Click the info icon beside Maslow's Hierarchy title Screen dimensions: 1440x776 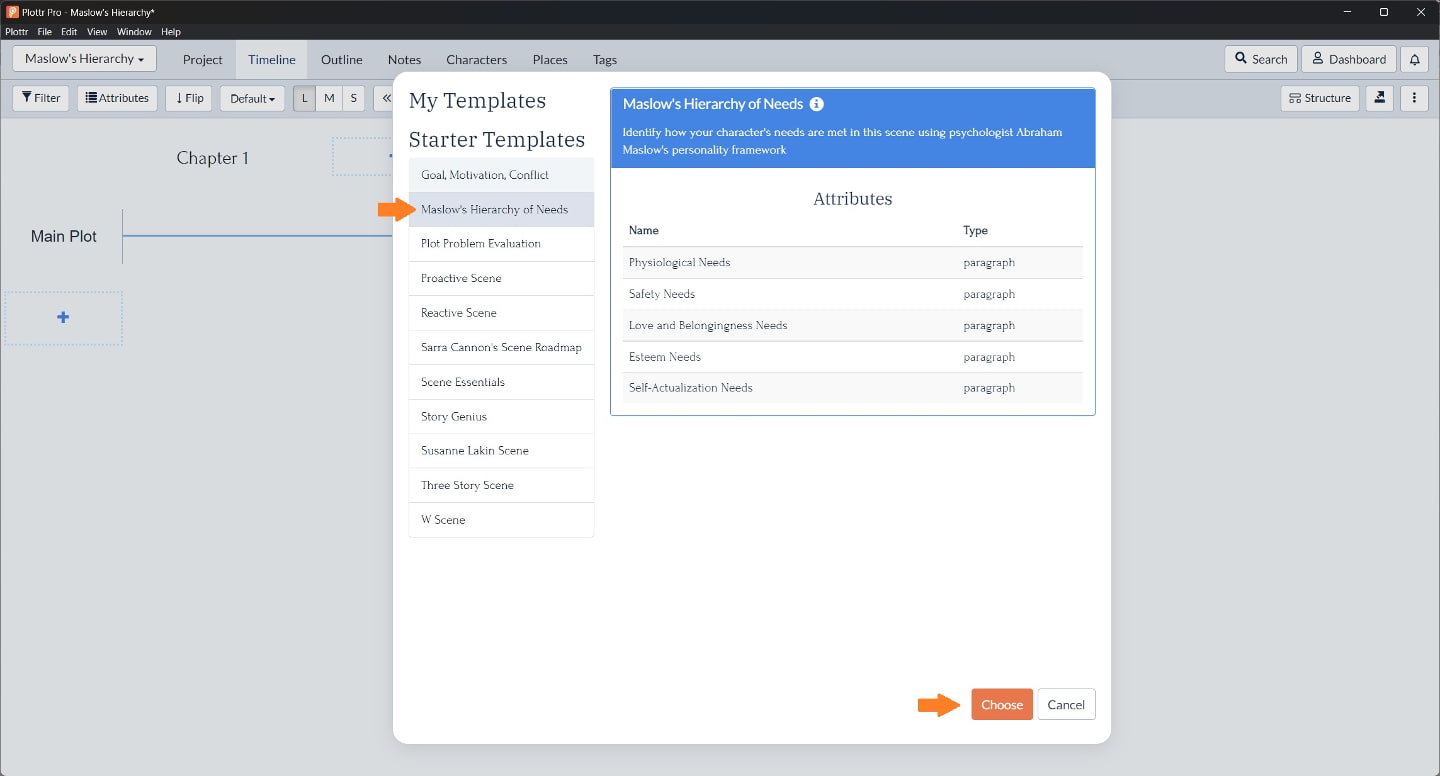(x=816, y=104)
